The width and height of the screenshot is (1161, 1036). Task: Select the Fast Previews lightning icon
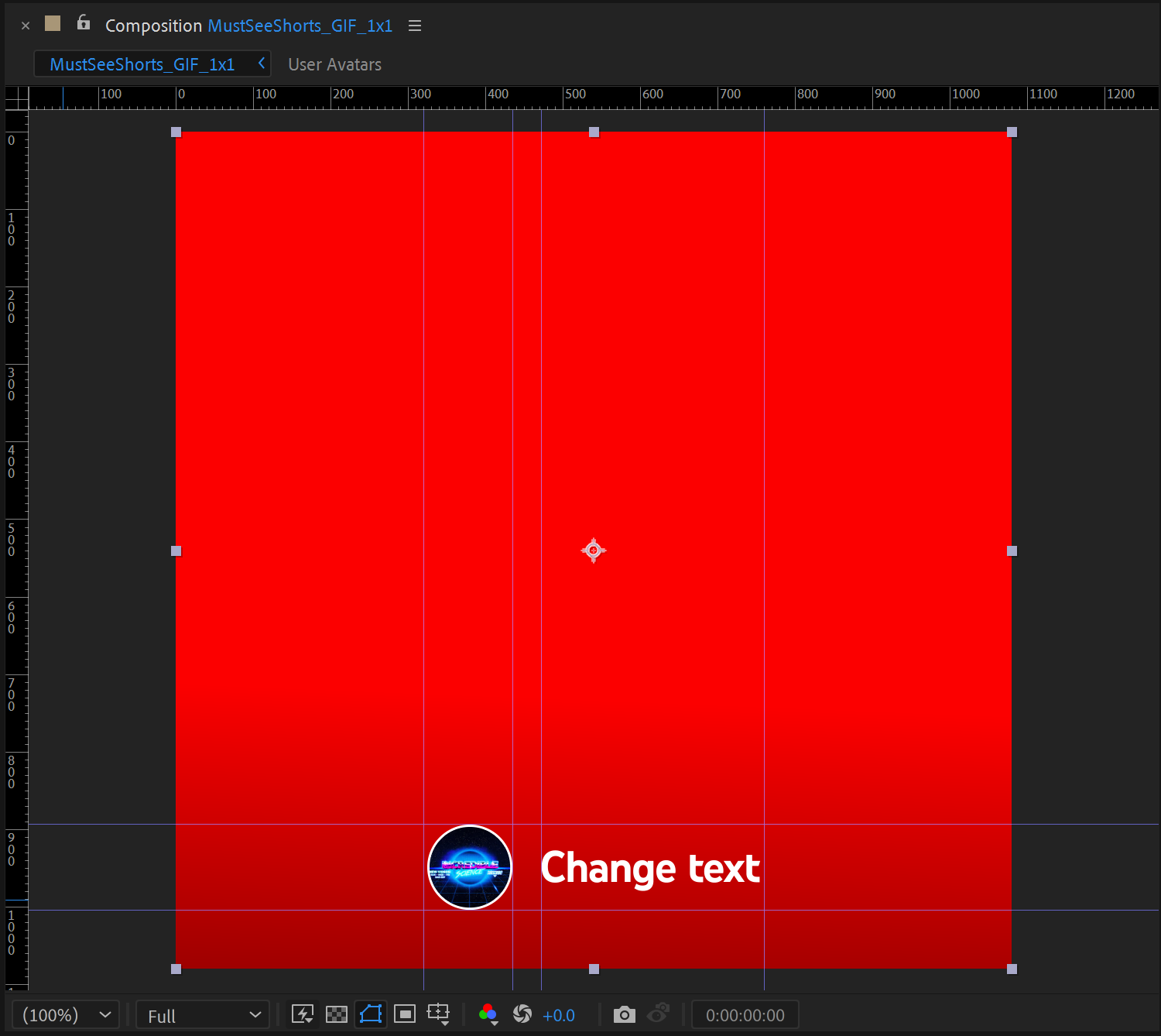[303, 1014]
